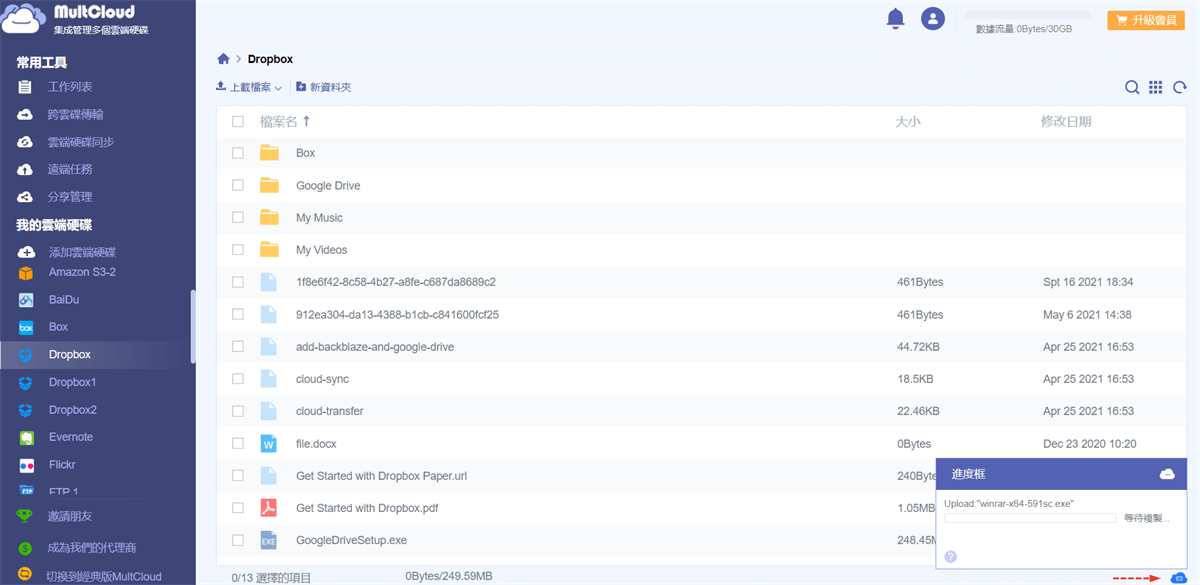
Task: Open the notifications bell
Action: point(895,18)
